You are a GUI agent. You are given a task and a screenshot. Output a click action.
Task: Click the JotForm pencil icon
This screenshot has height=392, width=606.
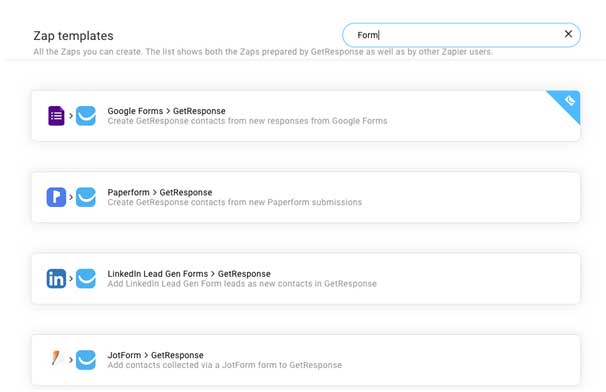point(56,358)
